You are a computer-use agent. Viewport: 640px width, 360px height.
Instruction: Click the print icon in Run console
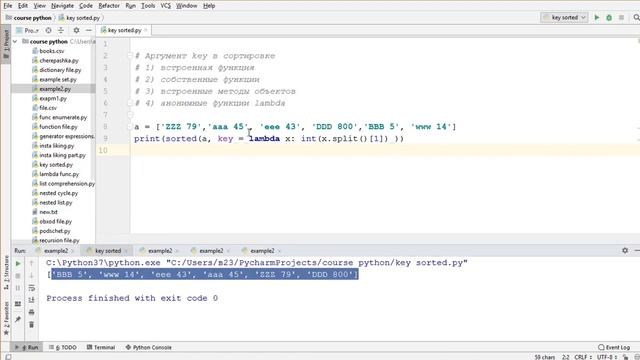pos(31,312)
